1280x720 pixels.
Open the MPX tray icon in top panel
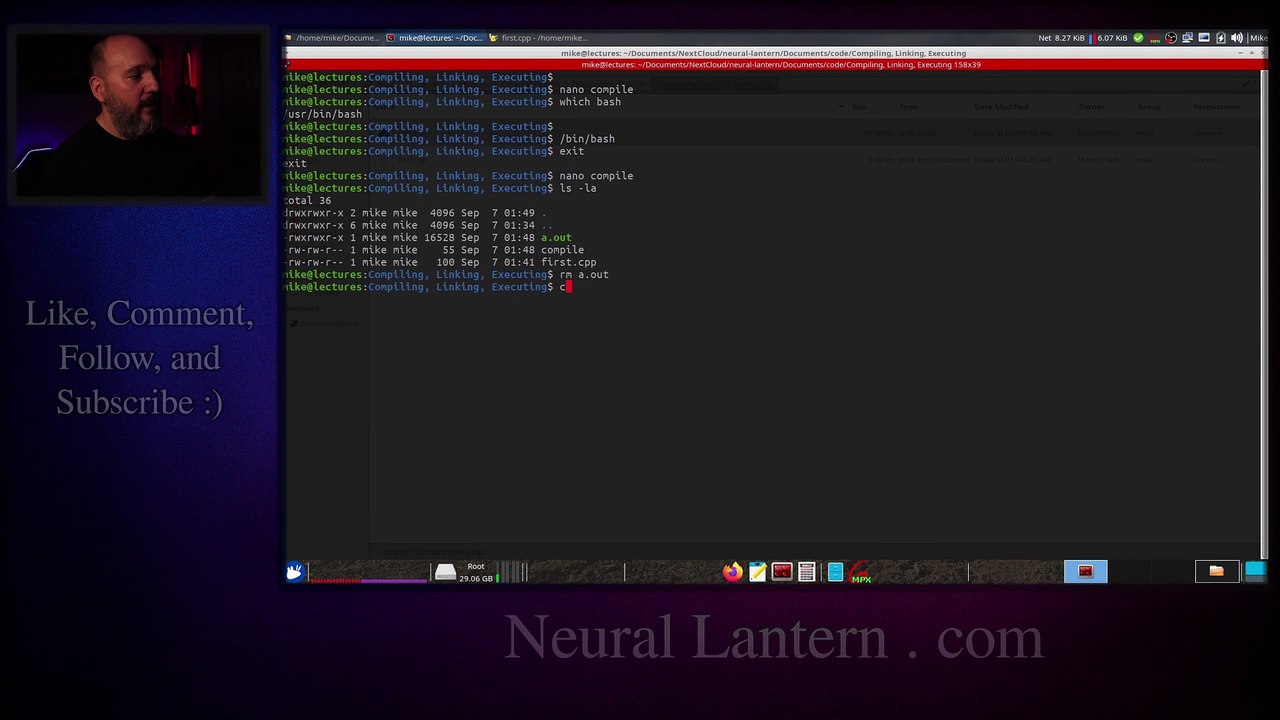pos(1155,38)
